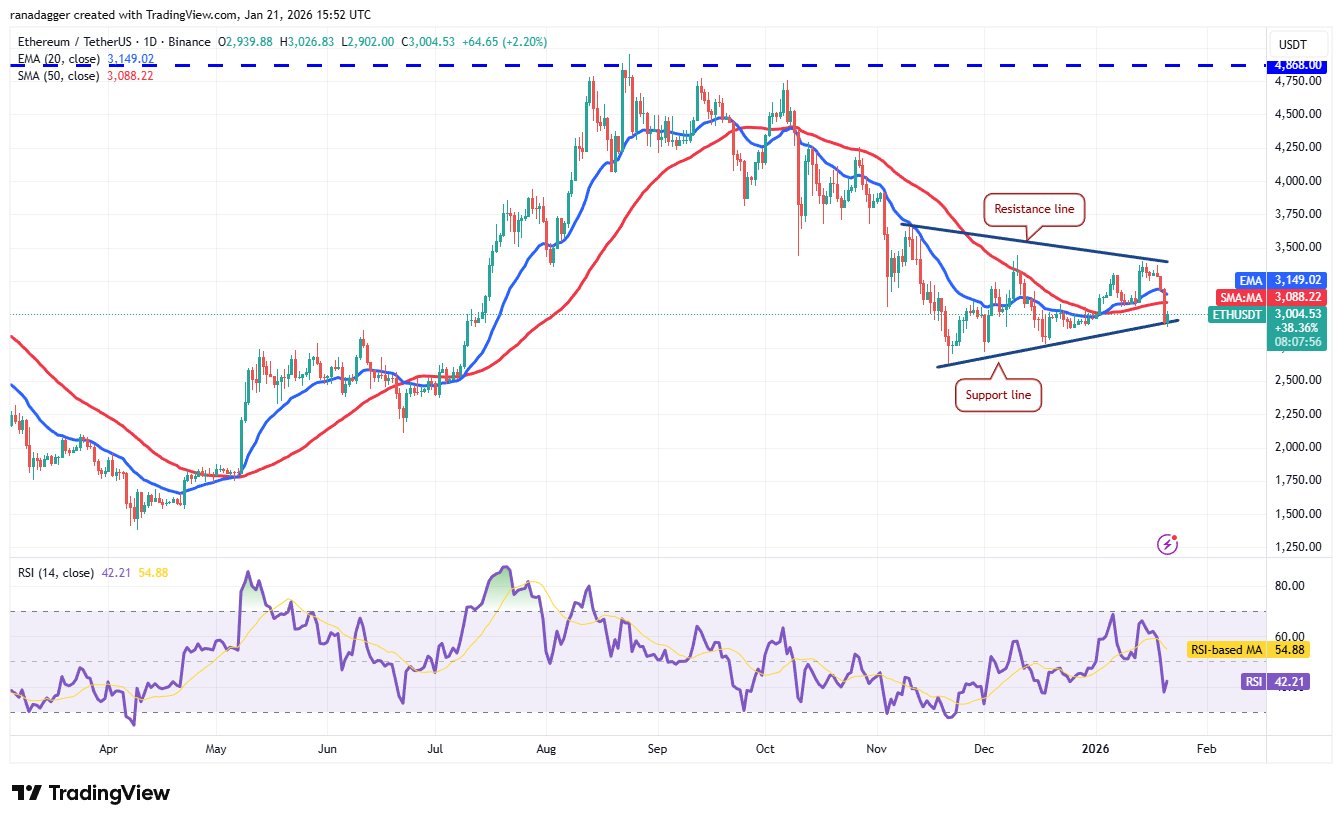Image resolution: width=1342 pixels, height=823 pixels.
Task: Click the TradingView logo icon
Action: click(x=27, y=793)
